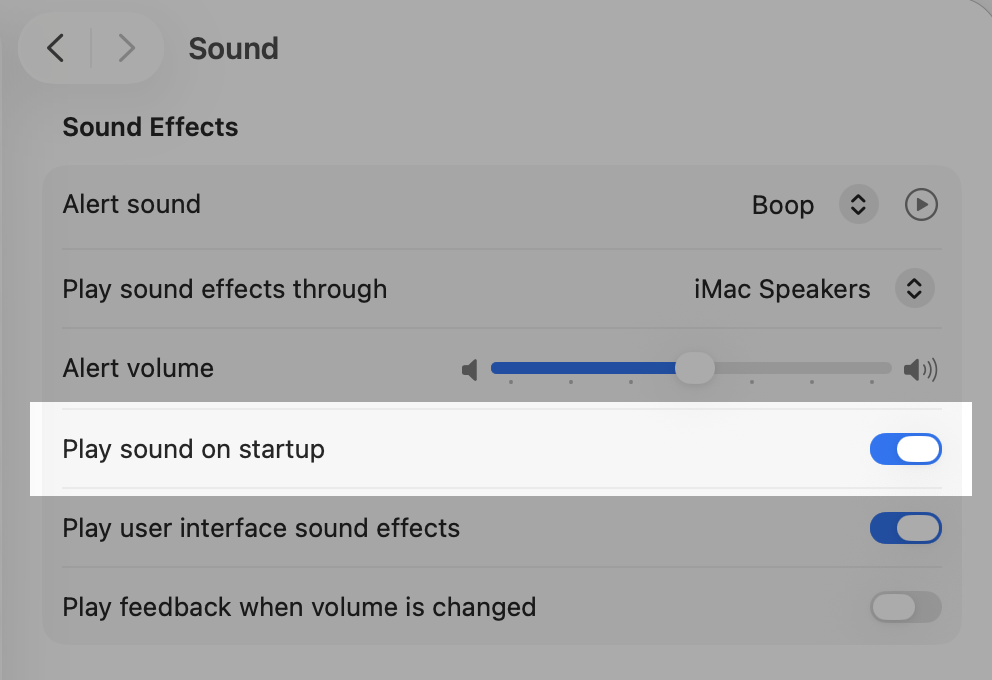
Task: Open the iMac Speakers output selection
Action: pos(782,290)
